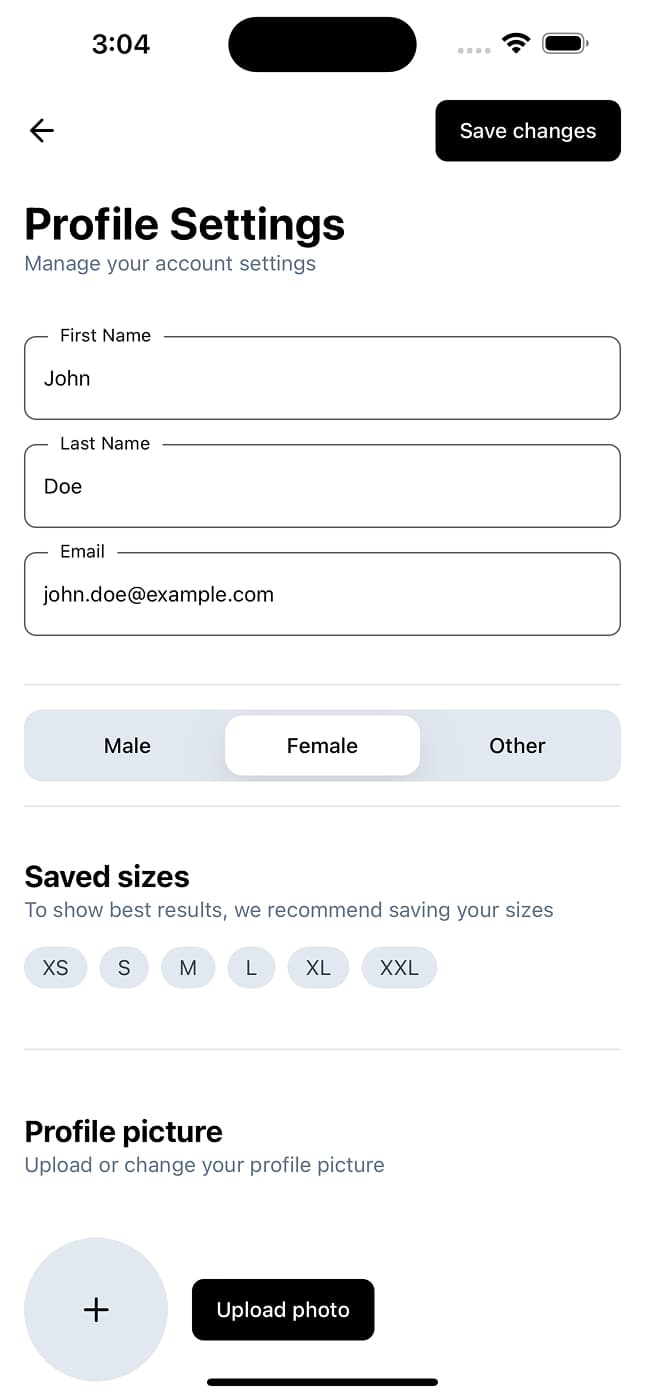
Task: Select the S saved size chip
Action: coord(124,967)
